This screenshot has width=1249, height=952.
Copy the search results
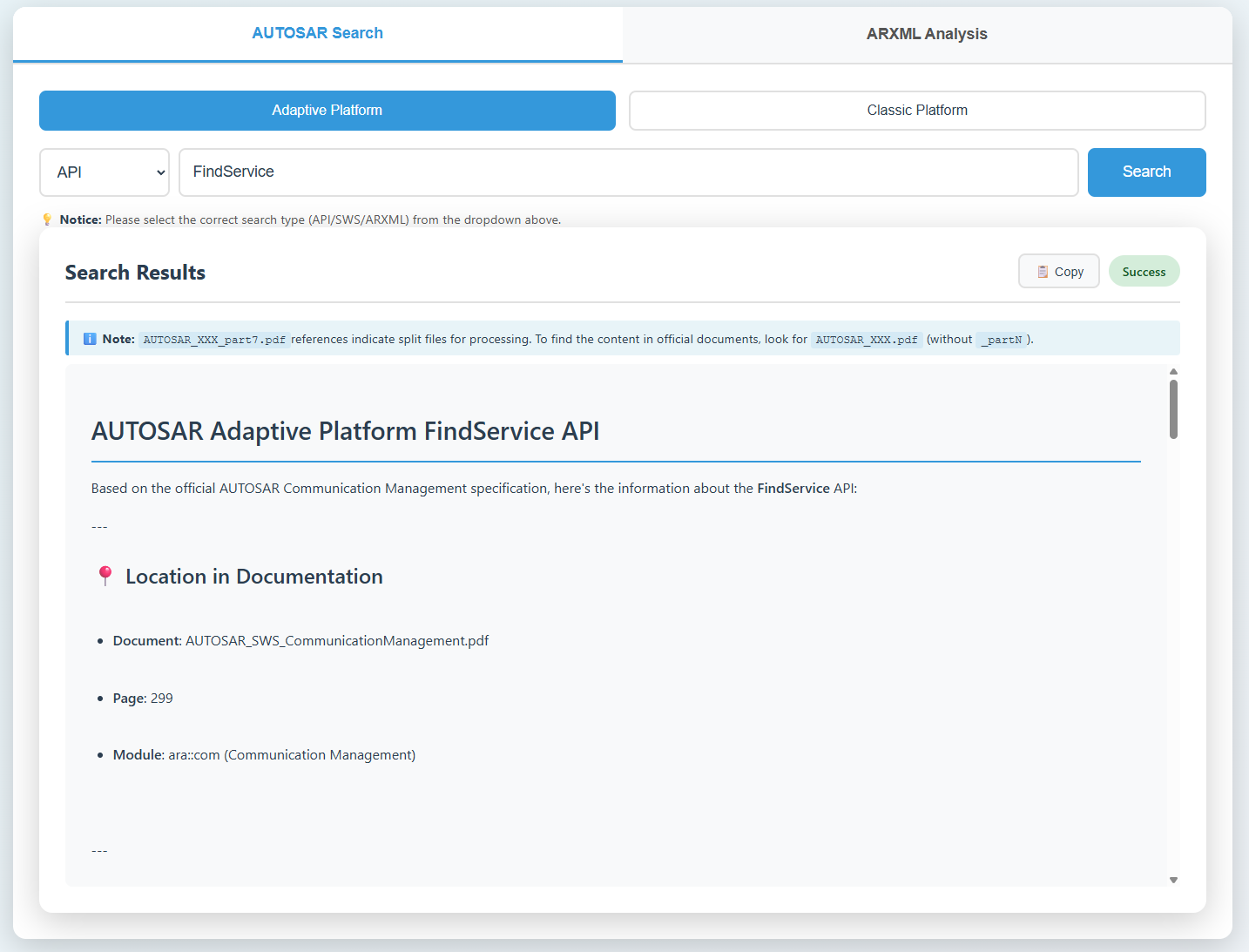point(1058,272)
